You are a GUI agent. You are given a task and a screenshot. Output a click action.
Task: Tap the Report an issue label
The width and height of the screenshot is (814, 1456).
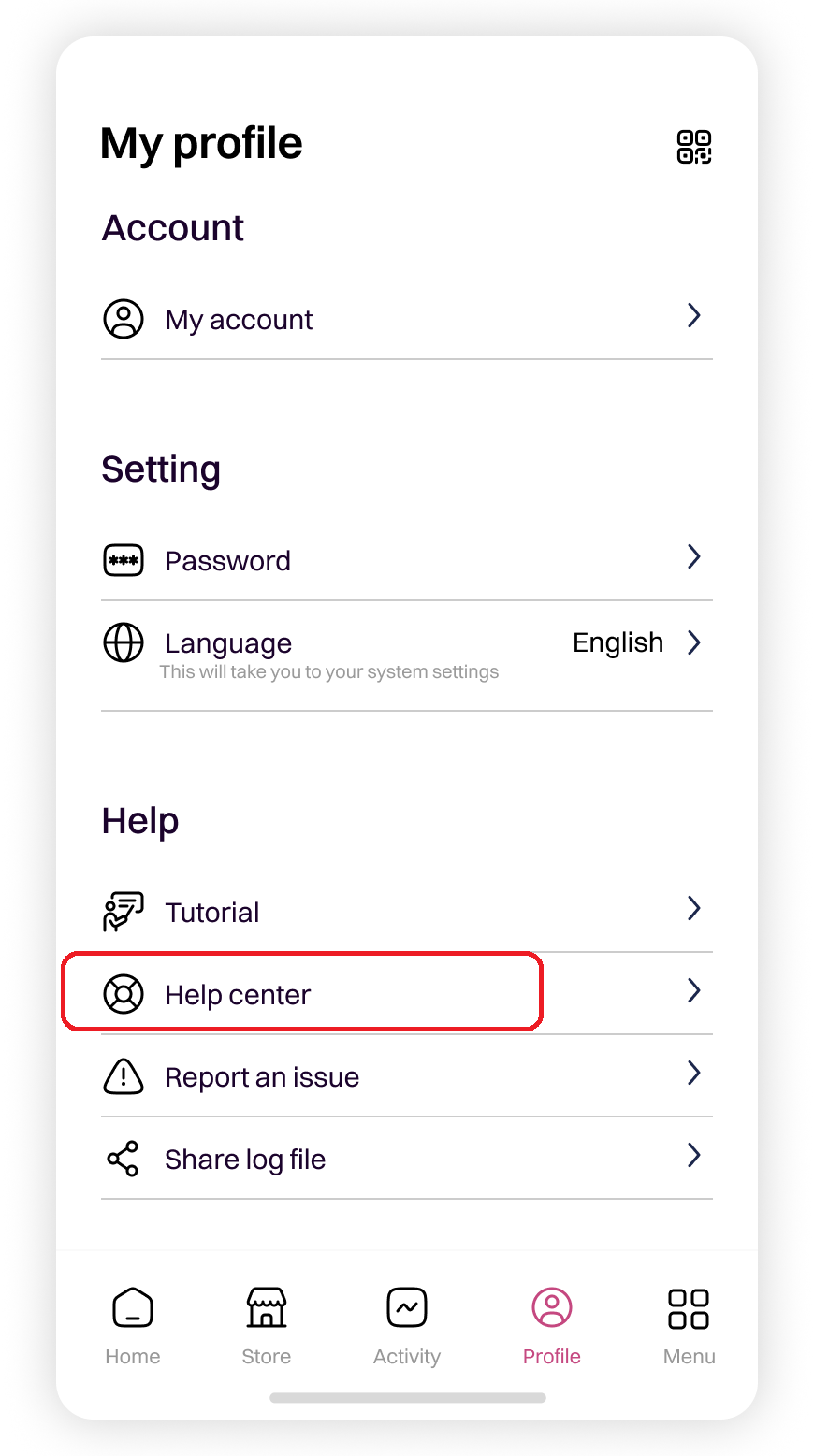tap(262, 1077)
